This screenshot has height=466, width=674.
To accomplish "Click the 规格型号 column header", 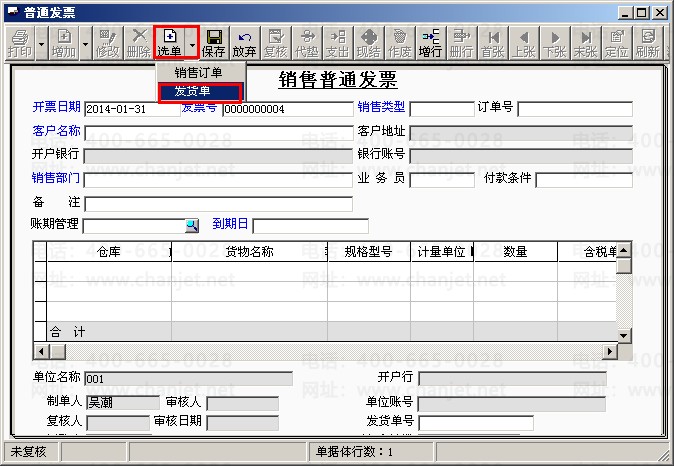I will coord(369,252).
